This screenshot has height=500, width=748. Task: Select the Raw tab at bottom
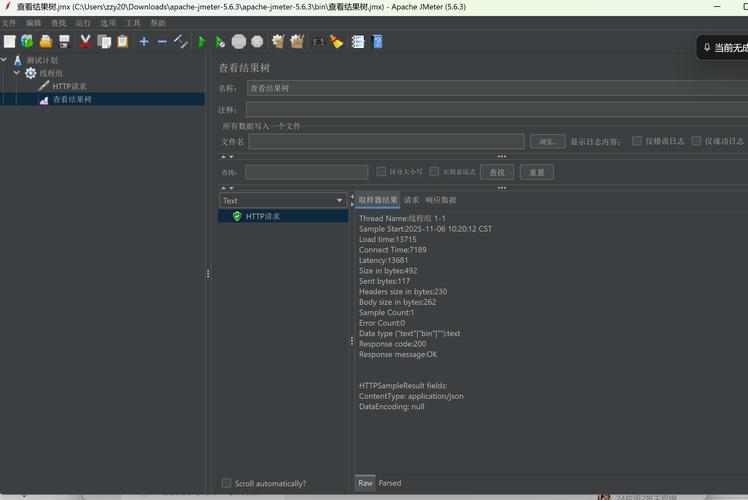point(365,483)
